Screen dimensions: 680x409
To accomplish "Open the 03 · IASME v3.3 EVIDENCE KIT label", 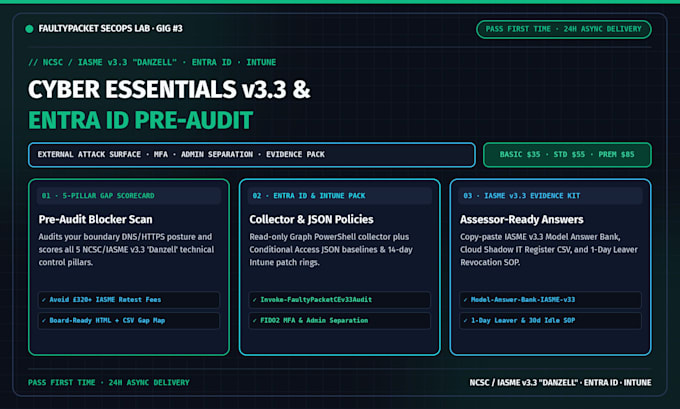I will [550, 196].
